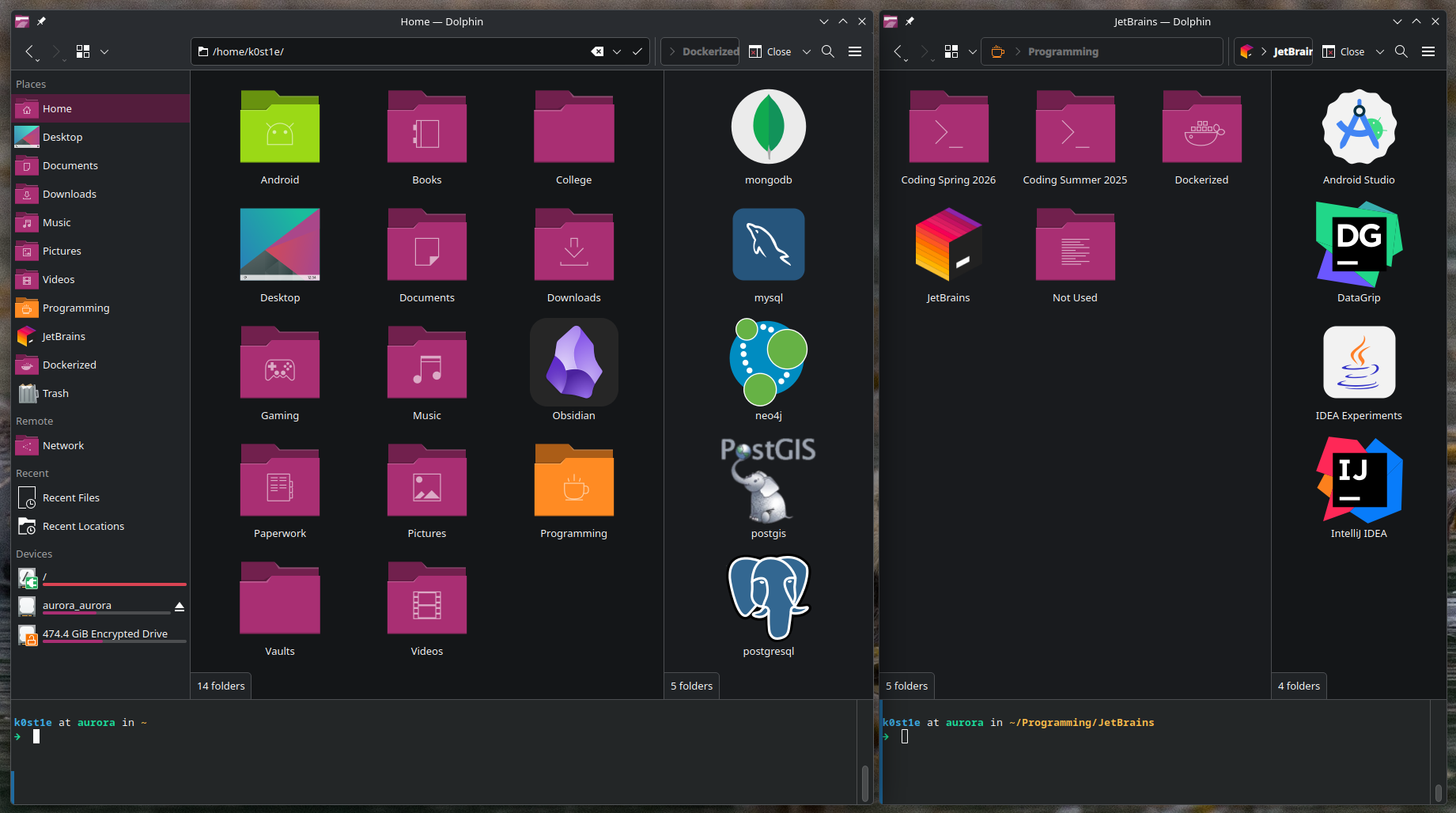Select Trash in Places sidebar

pyautogui.click(x=100, y=393)
